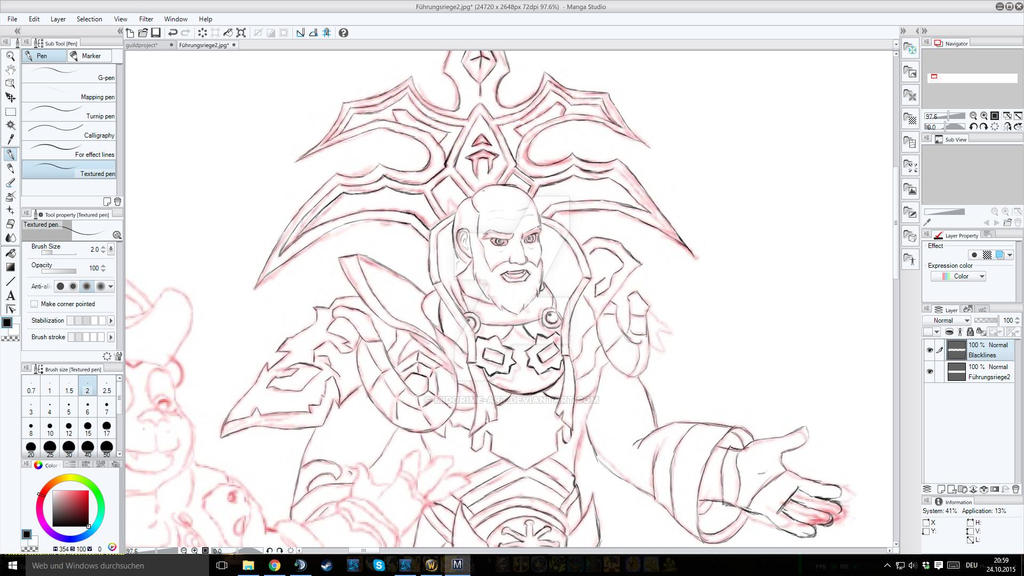Open the Filter menu

point(146,19)
